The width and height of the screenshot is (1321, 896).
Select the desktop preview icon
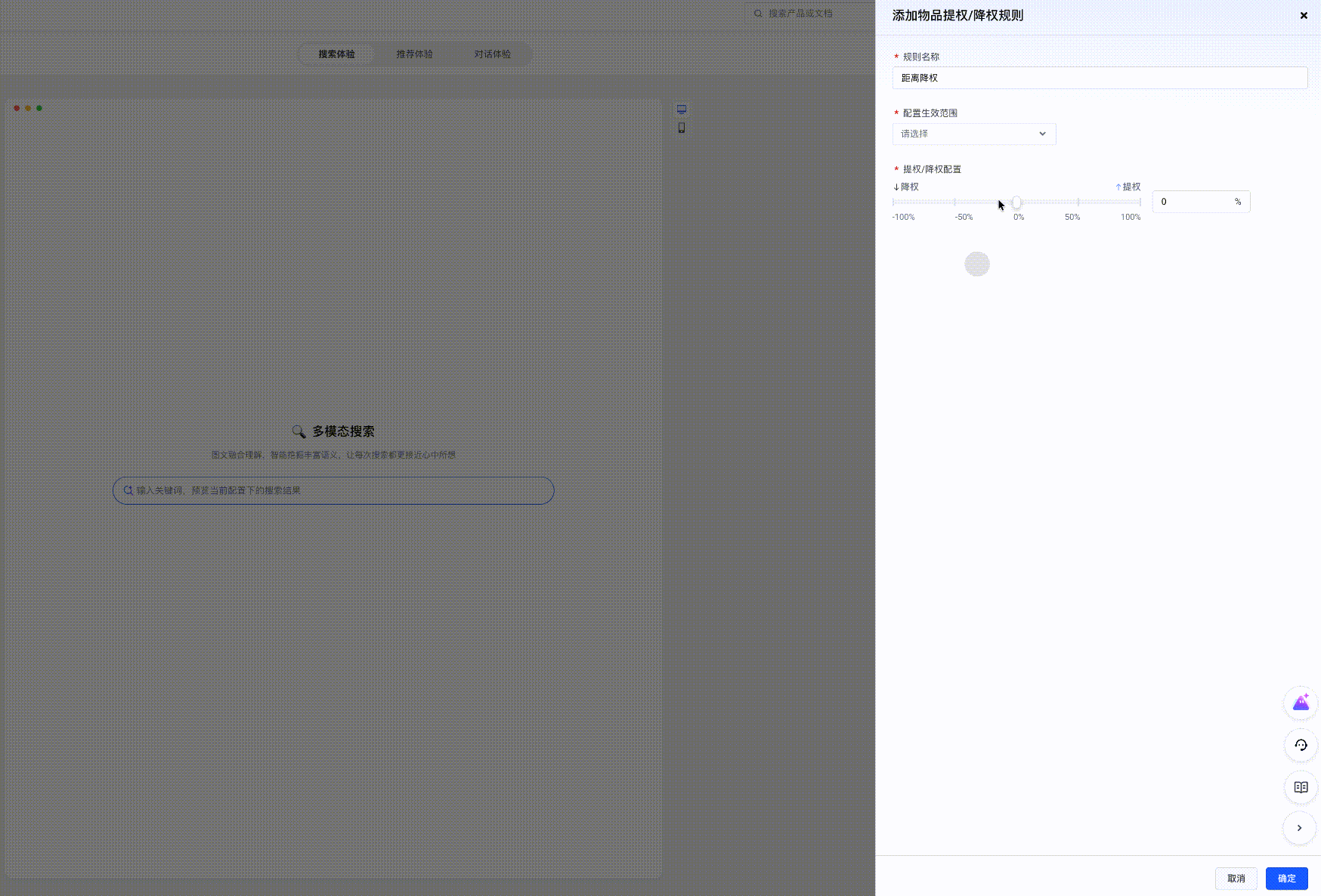coord(682,110)
